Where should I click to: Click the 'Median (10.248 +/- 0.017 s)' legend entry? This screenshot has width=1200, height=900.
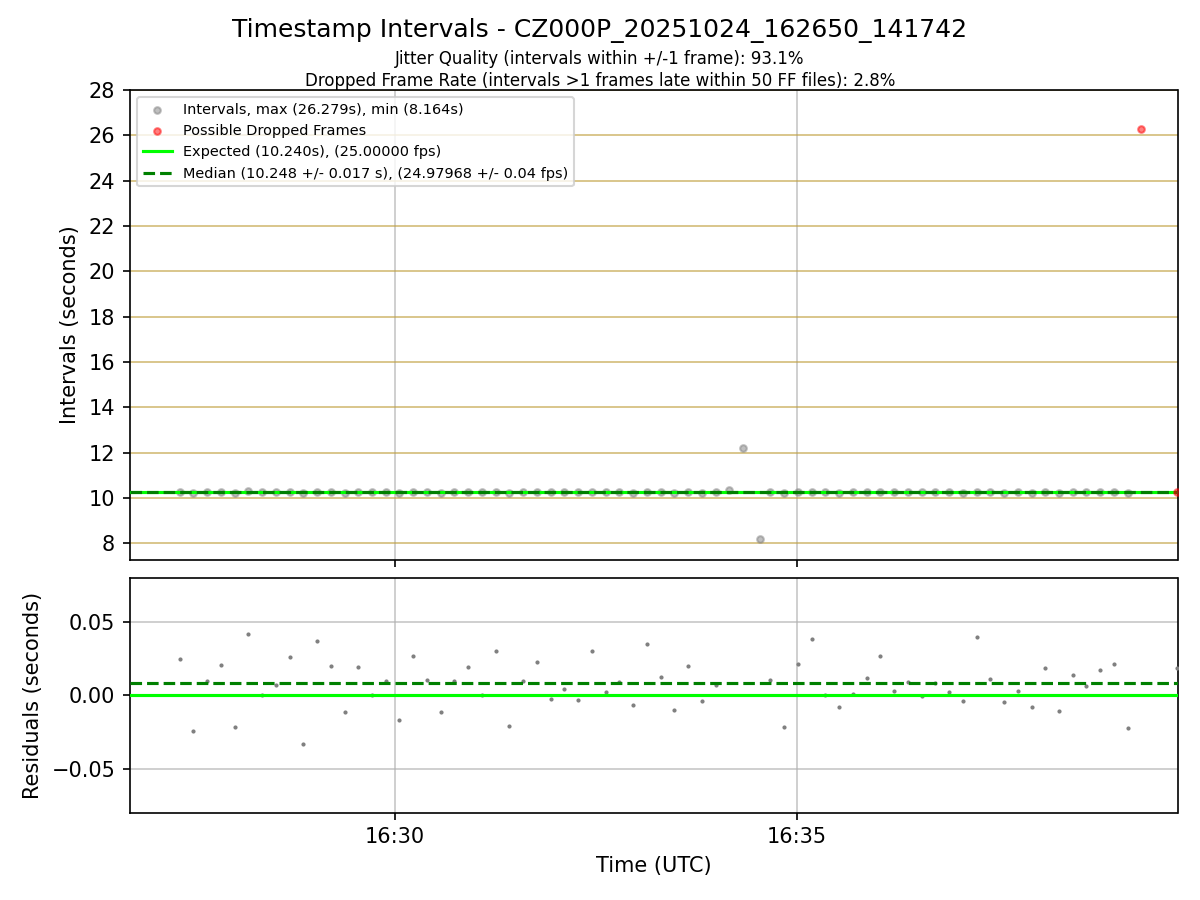pos(375,173)
